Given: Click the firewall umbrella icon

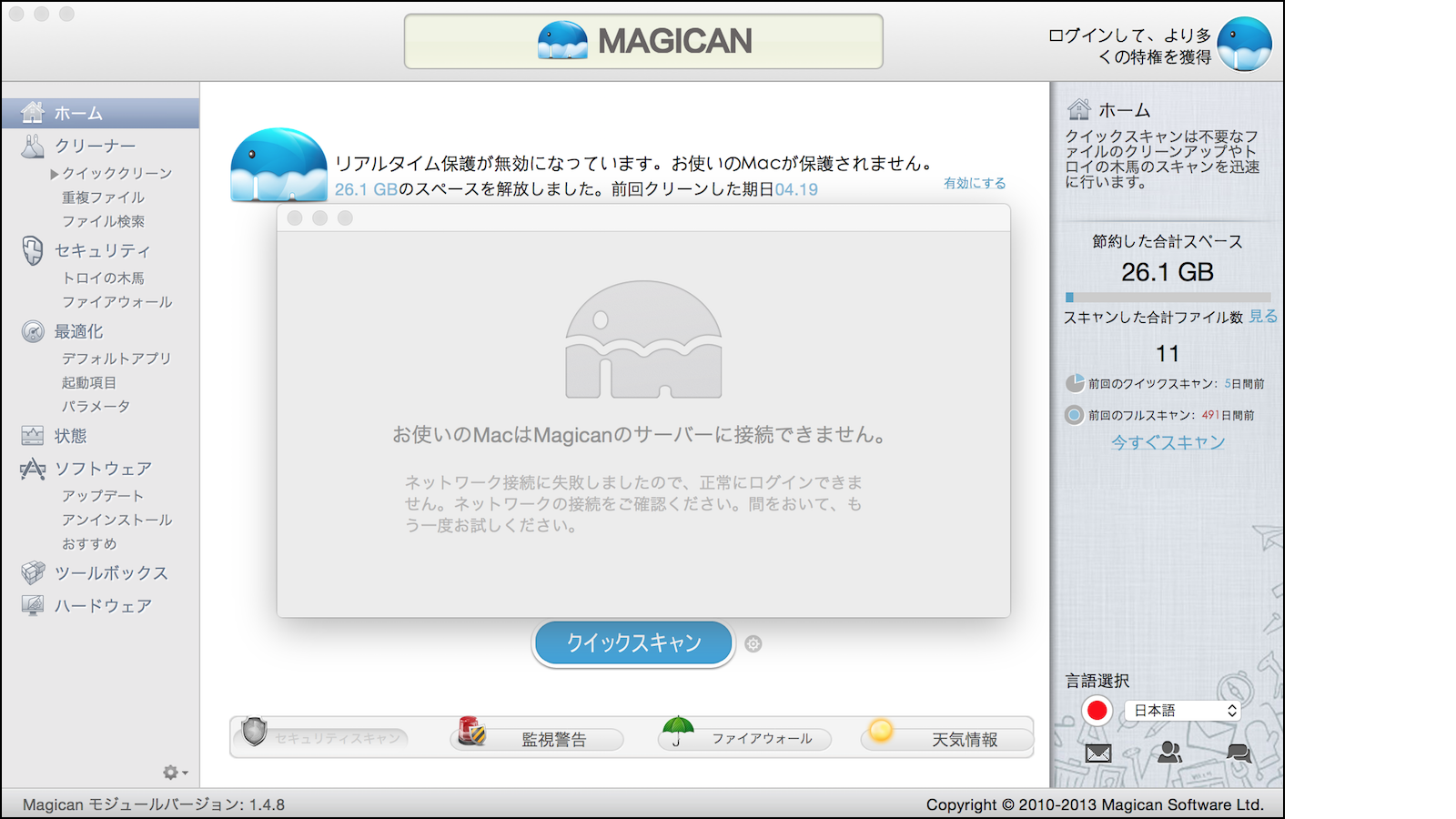Looking at the screenshot, I should (678, 731).
